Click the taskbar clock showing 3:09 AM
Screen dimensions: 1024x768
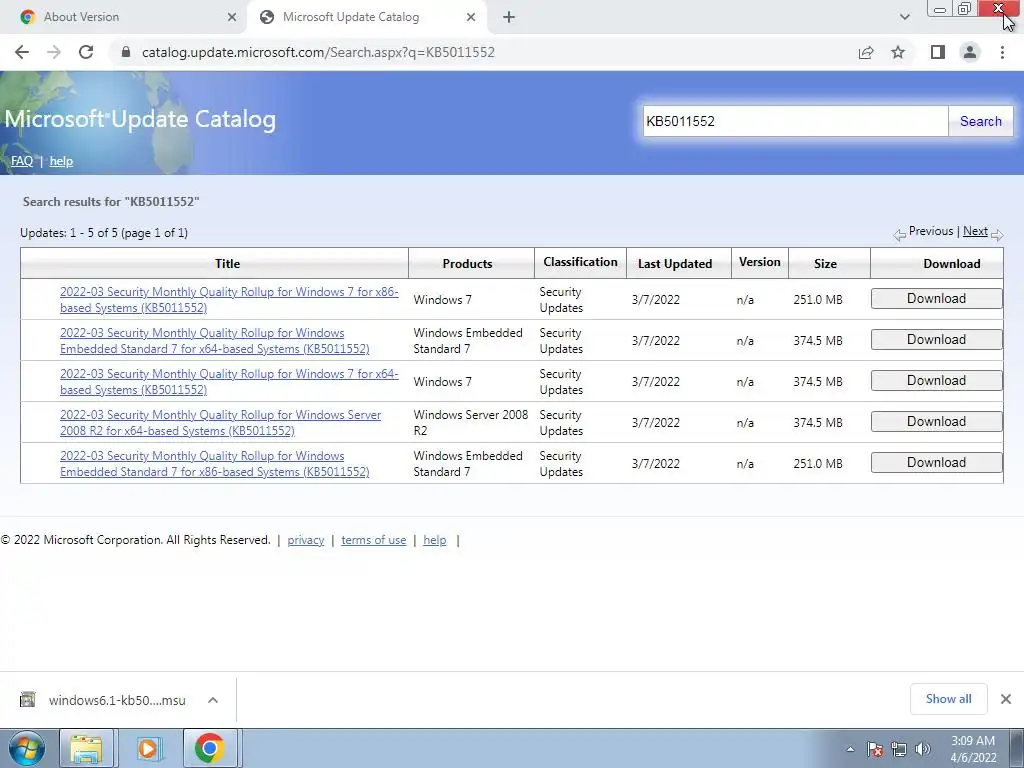pyautogui.click(x=972, y=749)
